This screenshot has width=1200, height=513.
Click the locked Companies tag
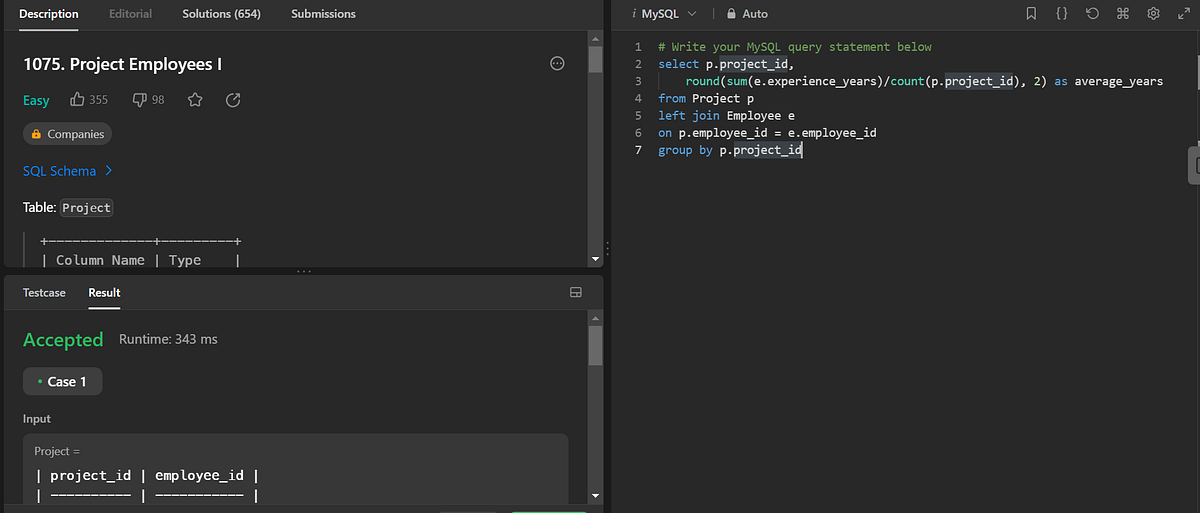click(67, 134)
